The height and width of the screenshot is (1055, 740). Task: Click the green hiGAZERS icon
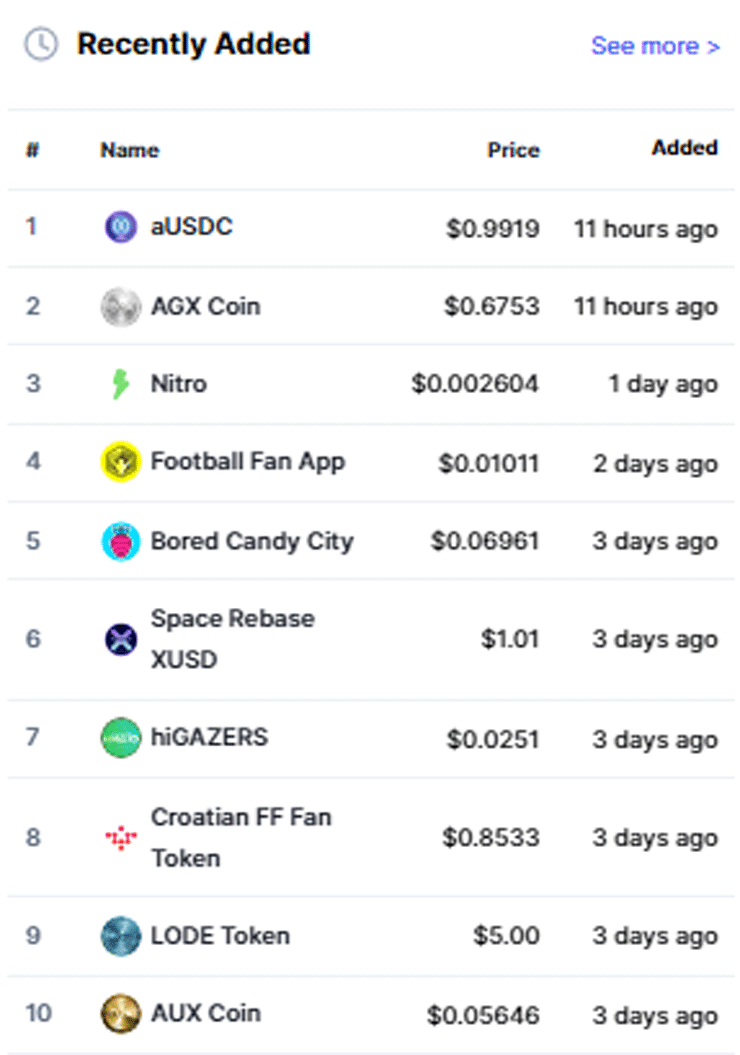pos(121,738)
